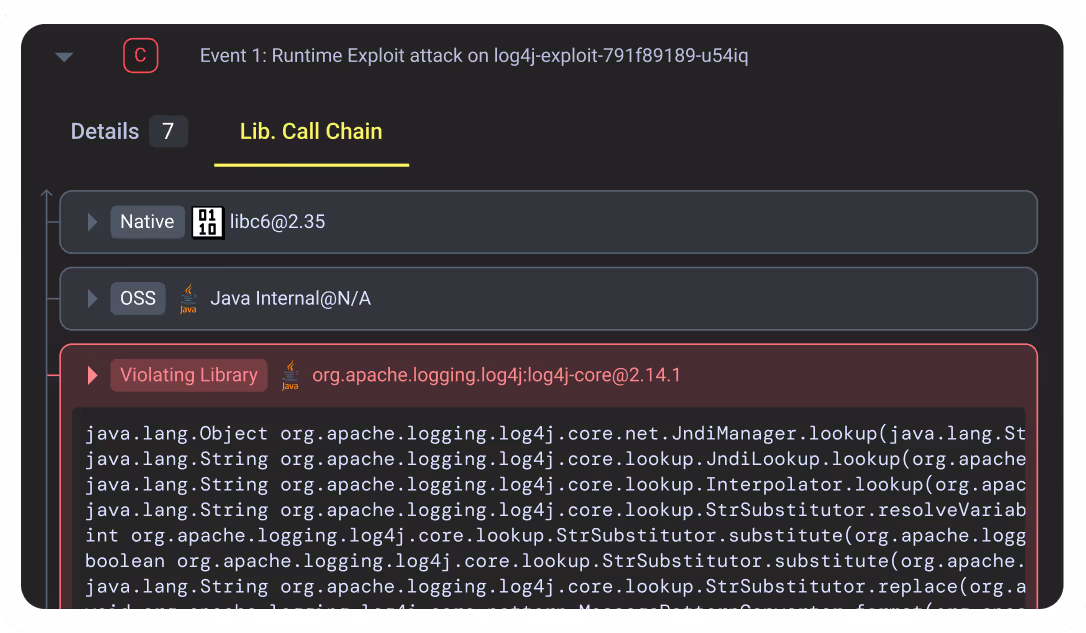Image resolution: width=1086 pixels, height=633 pixels.
Task: Select the JndiLookup.lookup call chain line
Action: click(x=555, y=459)
